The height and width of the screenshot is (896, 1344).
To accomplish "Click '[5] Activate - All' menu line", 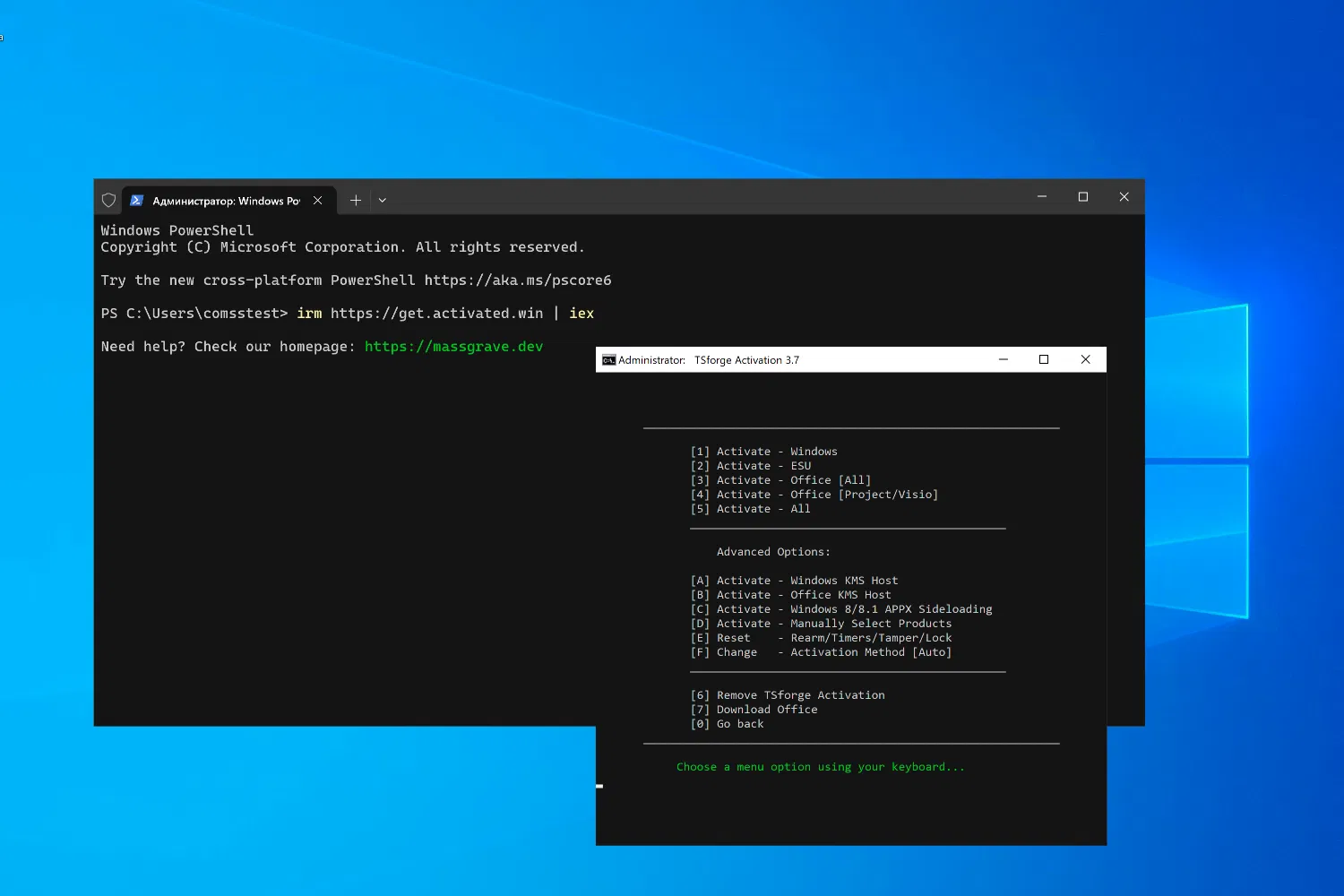I will (751, 509).
